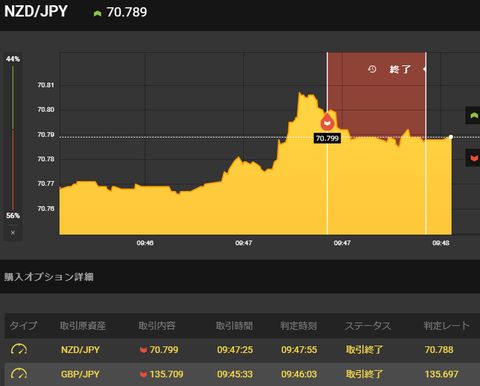Screen dimensions: 480x386
Task: Click GBP/JPY asset in the table
Action: 80,374
